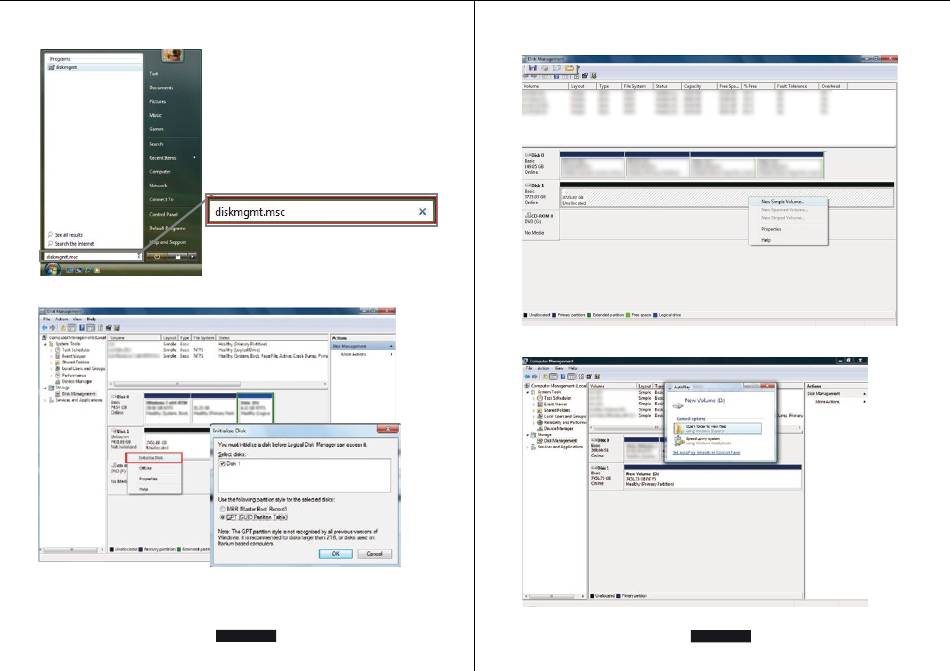This screenshot has height=671, width=950.
Task: Expand Services and Applications tree node
Action: click(45, 400)
